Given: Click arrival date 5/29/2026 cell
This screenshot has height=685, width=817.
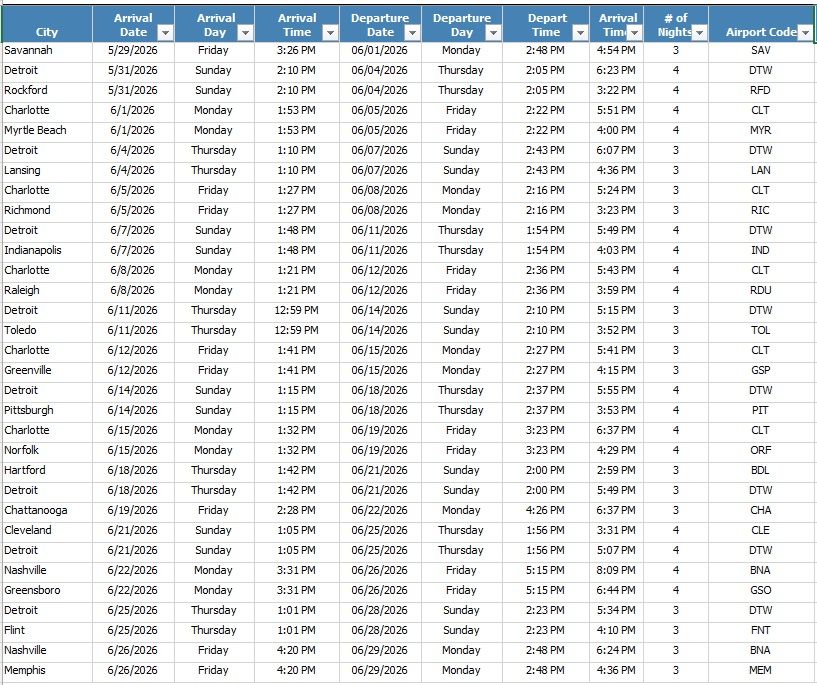Looking at the screenshot, I should 133,51.
